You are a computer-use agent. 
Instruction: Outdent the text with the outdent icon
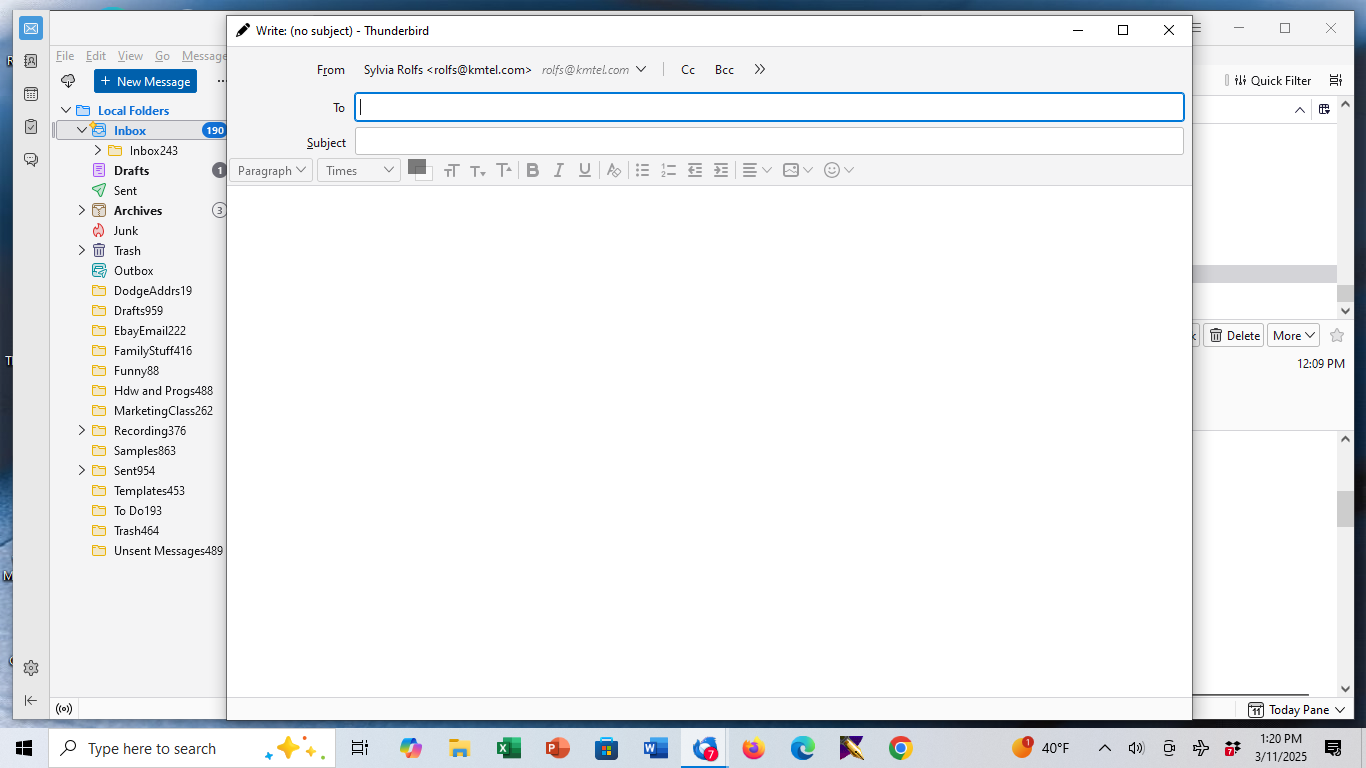[695, 171]
